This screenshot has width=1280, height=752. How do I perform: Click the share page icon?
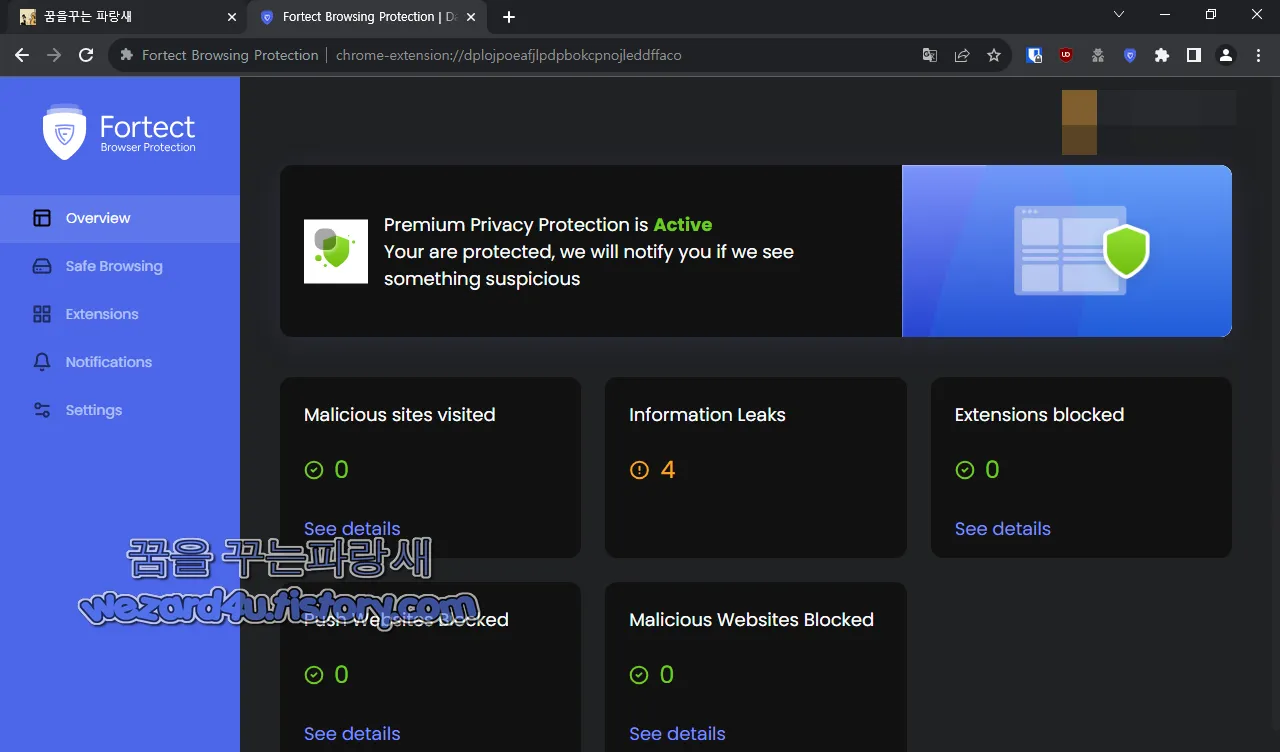(x=962, y=55)
